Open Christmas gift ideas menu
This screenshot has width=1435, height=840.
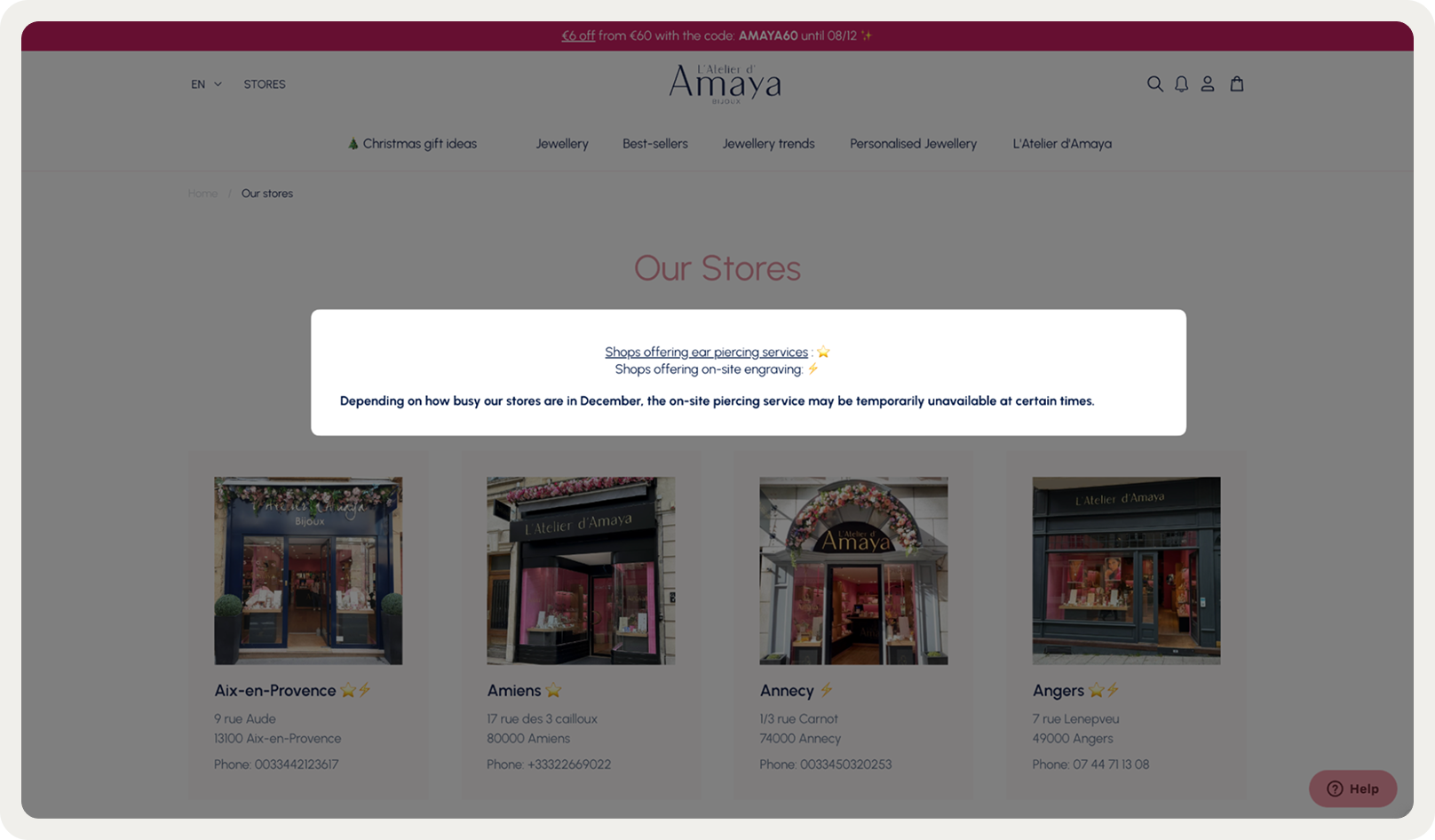coord(412,144)
